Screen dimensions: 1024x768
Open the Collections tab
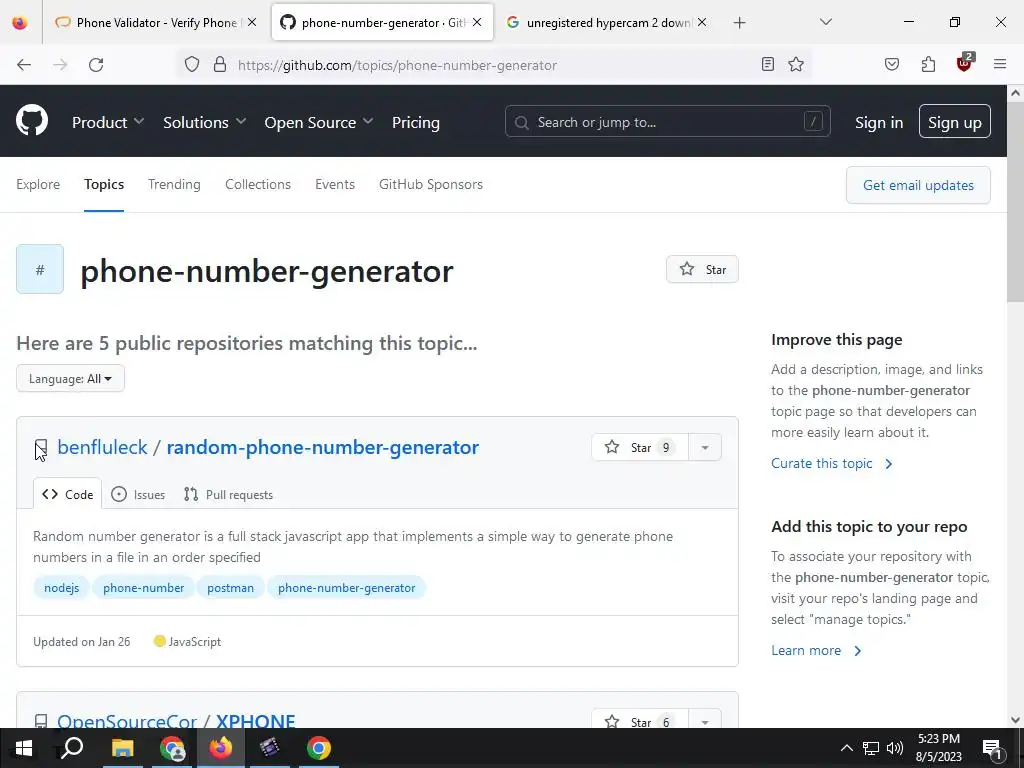[x=258, y=184]
